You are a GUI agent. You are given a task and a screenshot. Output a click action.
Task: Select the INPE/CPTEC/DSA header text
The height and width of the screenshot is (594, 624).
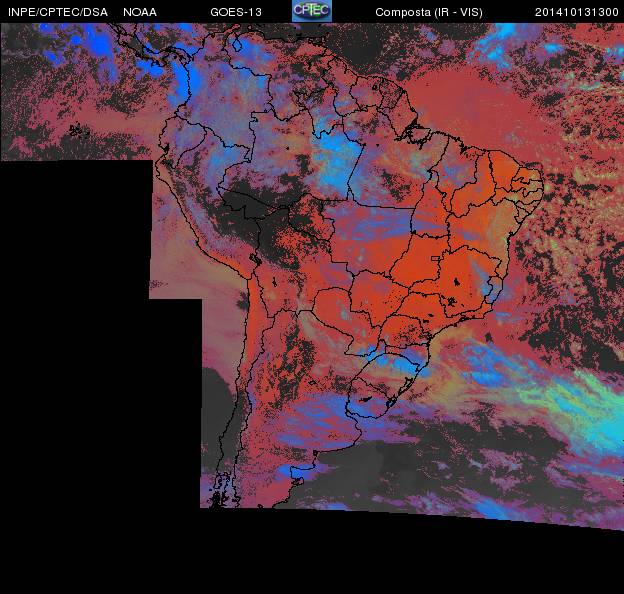pos(58,12)
